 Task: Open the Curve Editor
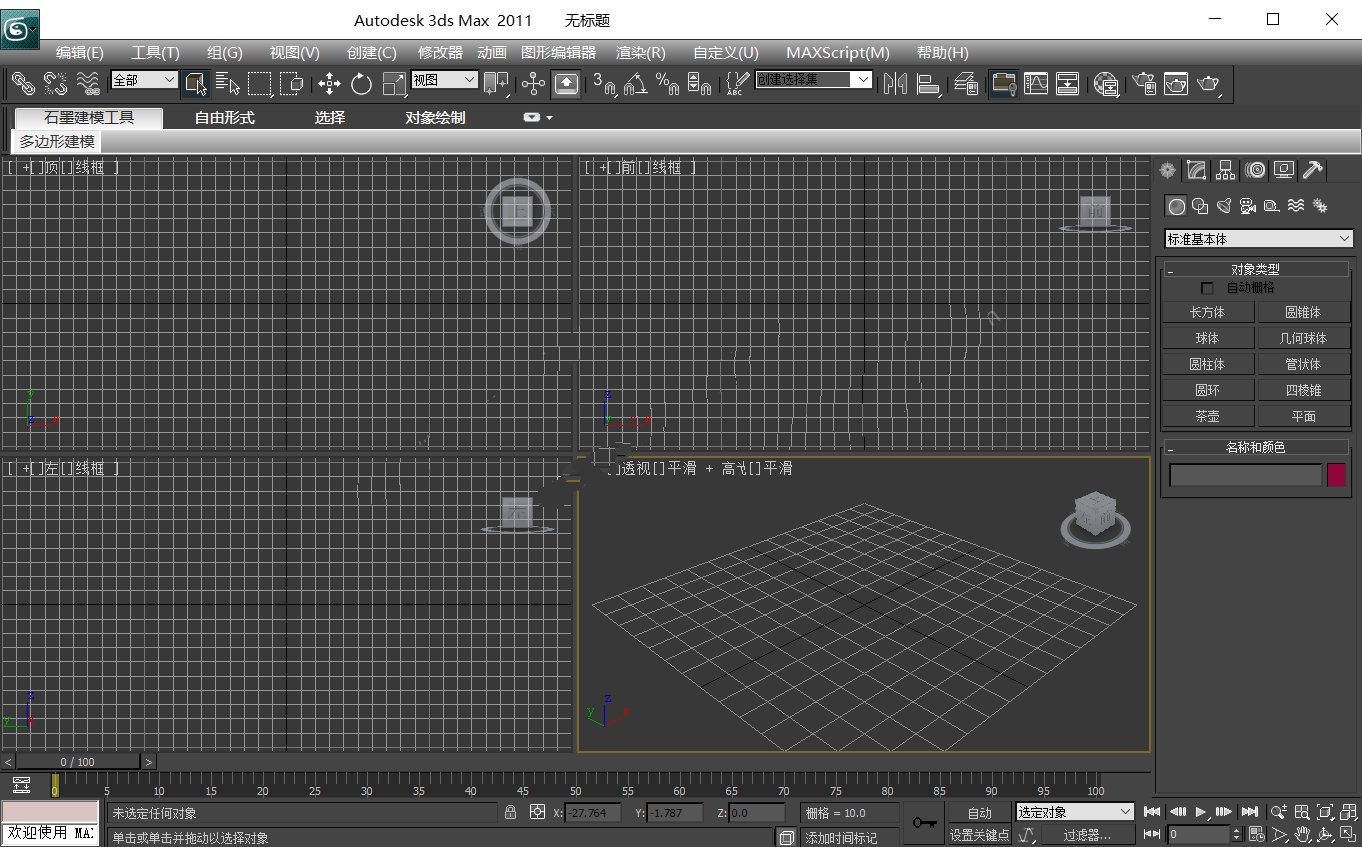click(1036, 84)
